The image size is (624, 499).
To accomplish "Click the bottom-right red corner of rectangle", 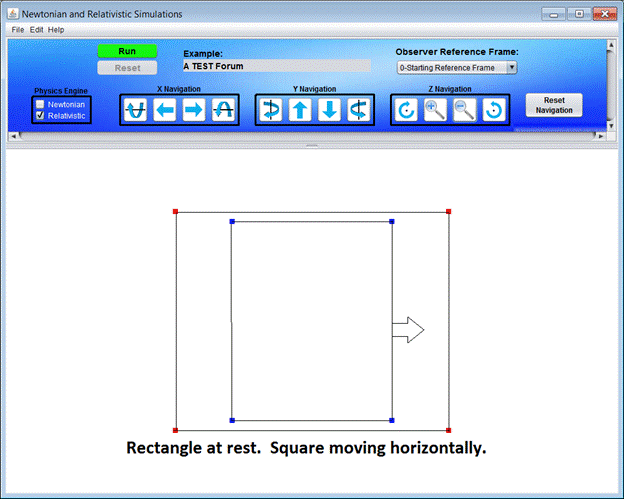I will [448, 430].
